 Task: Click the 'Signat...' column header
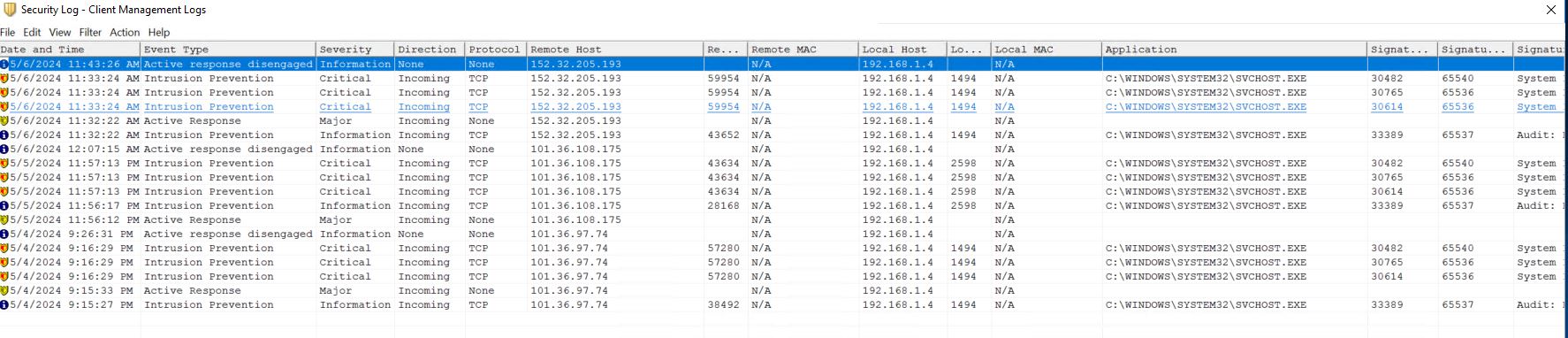[x=1403, y=50]
